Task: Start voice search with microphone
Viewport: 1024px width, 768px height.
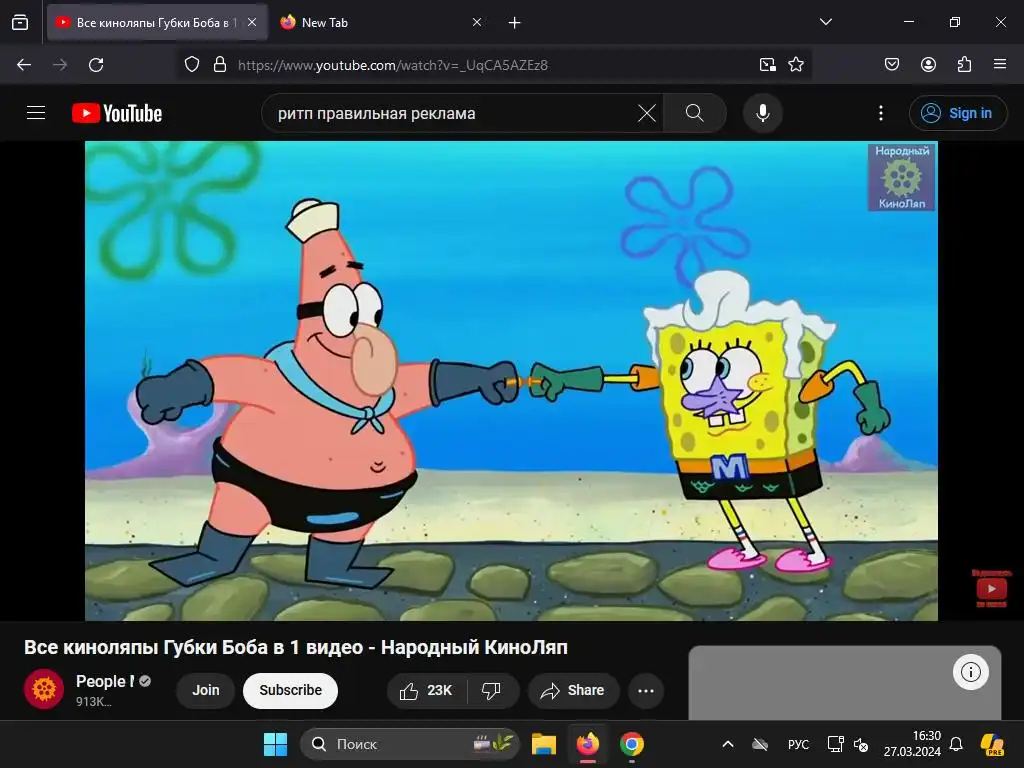Action: coord(762,113)
